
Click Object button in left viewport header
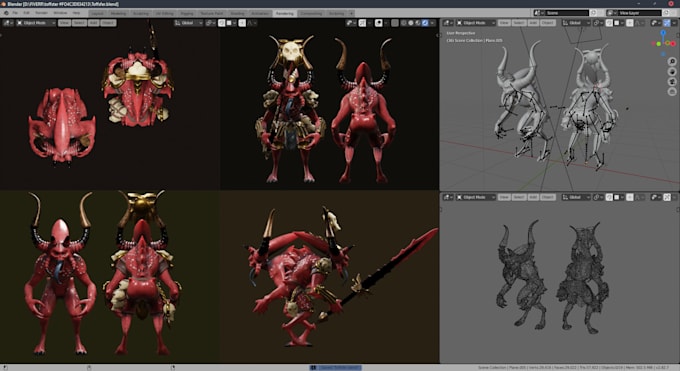point(108,23)
